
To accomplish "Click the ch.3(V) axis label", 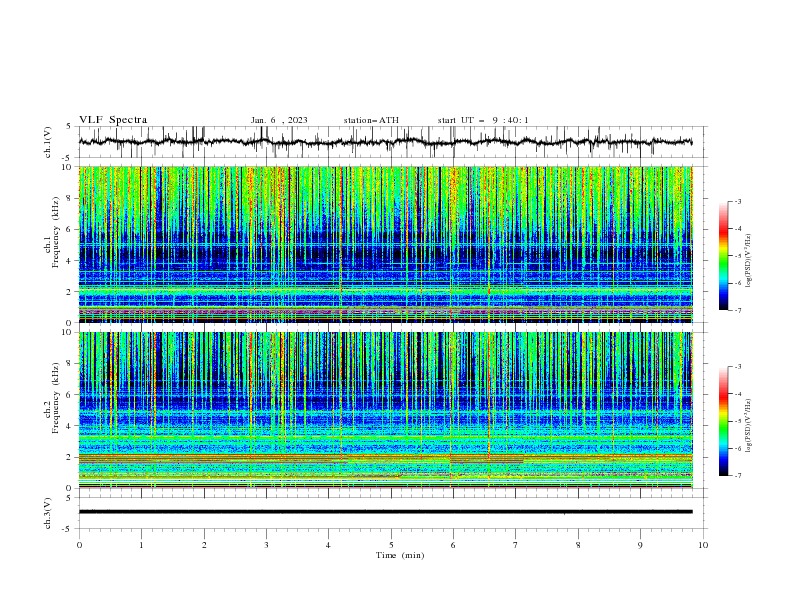I will 48,513.
